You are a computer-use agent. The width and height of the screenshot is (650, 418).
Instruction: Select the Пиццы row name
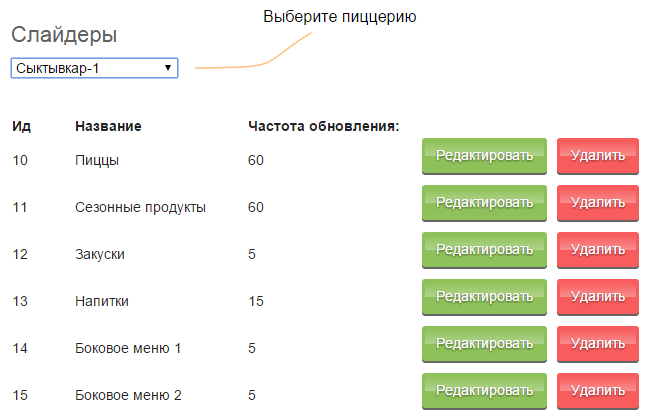pyautogui.click(x=97, y=161)
